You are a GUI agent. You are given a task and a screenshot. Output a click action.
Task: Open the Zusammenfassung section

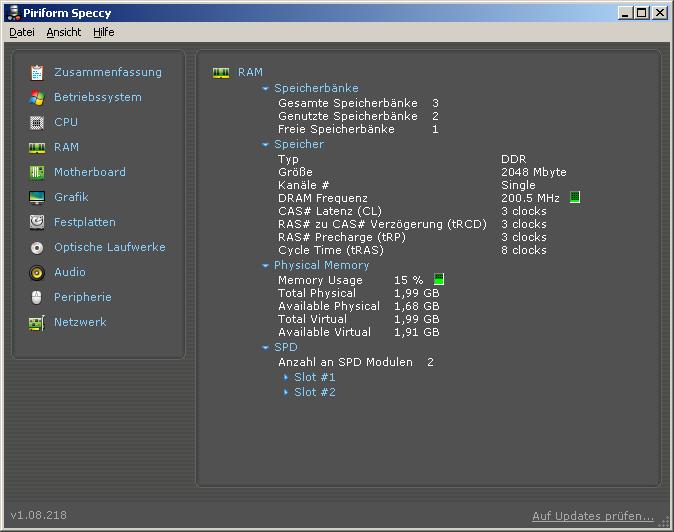click(x=108, y=72)
